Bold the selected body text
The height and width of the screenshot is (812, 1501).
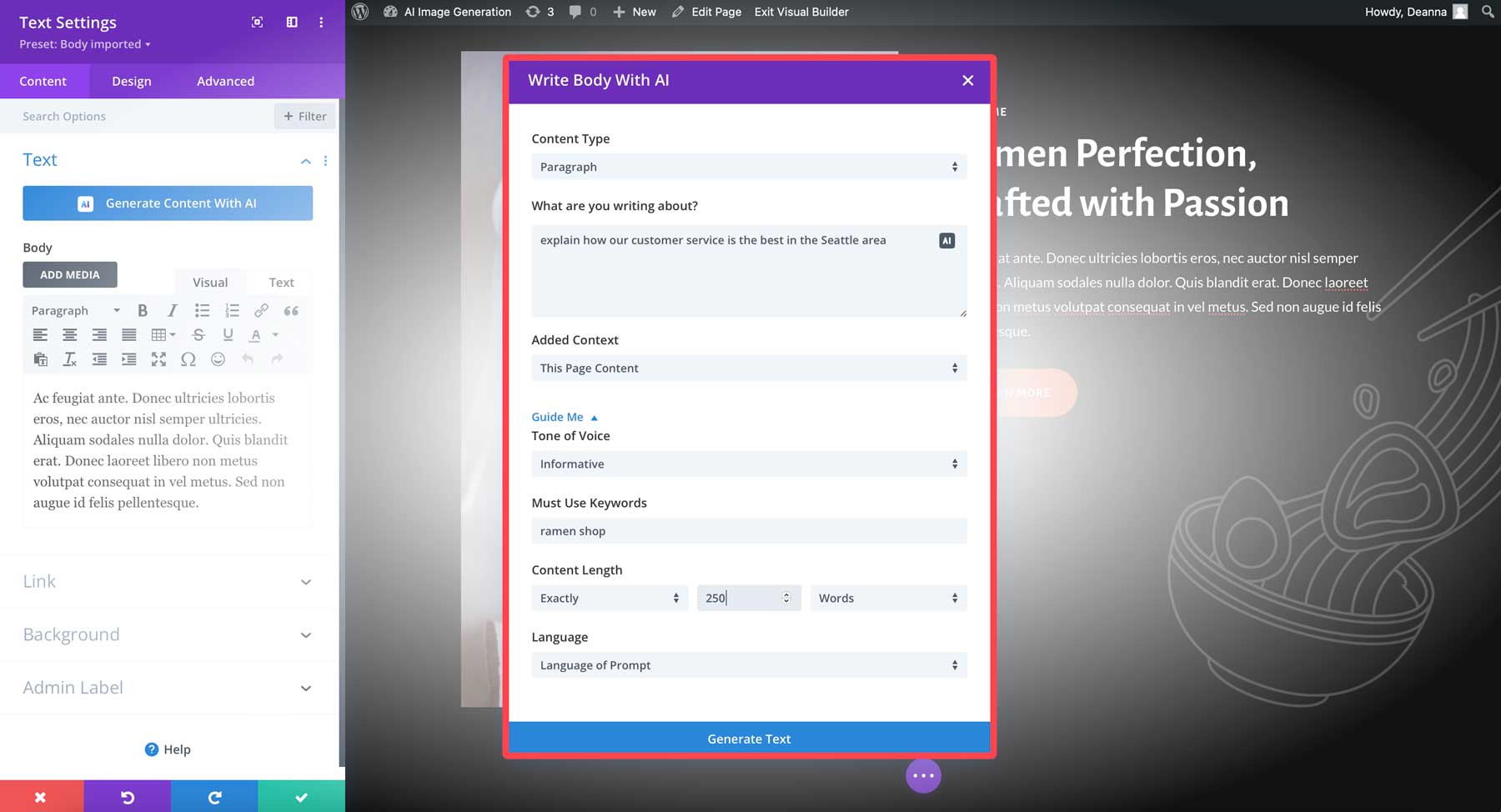143,311
